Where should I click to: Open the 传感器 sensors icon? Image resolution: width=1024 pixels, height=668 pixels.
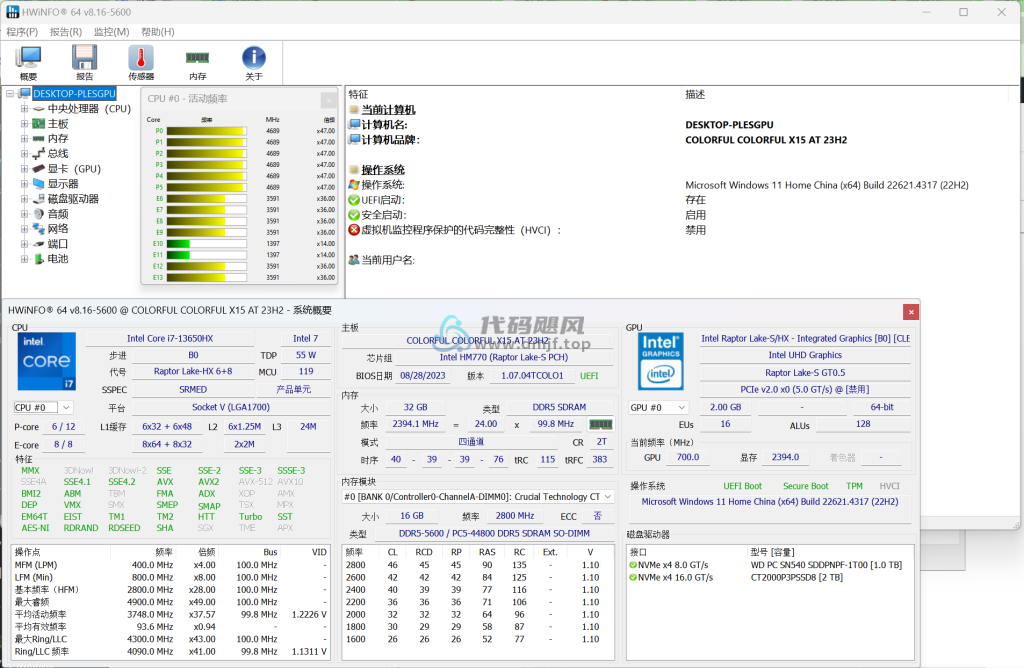[141, 63]
